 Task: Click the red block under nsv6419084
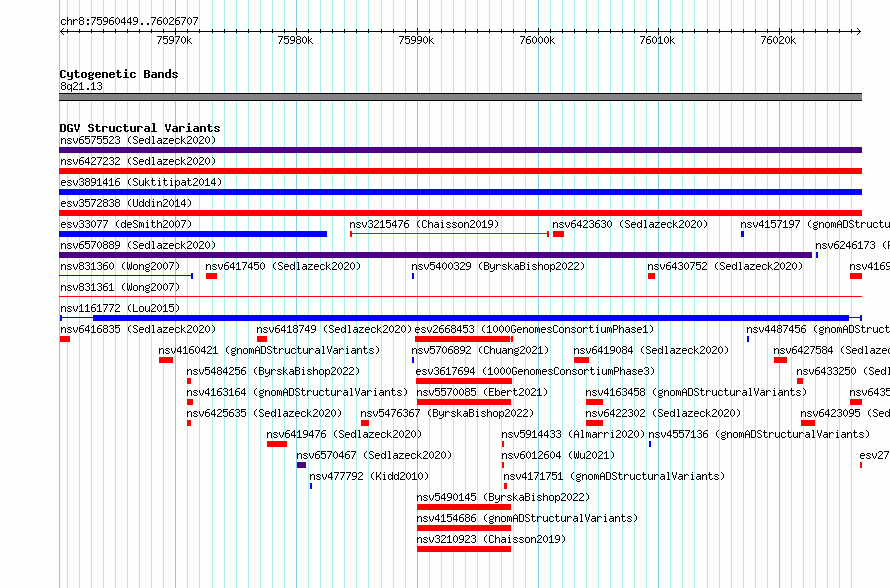581,360
